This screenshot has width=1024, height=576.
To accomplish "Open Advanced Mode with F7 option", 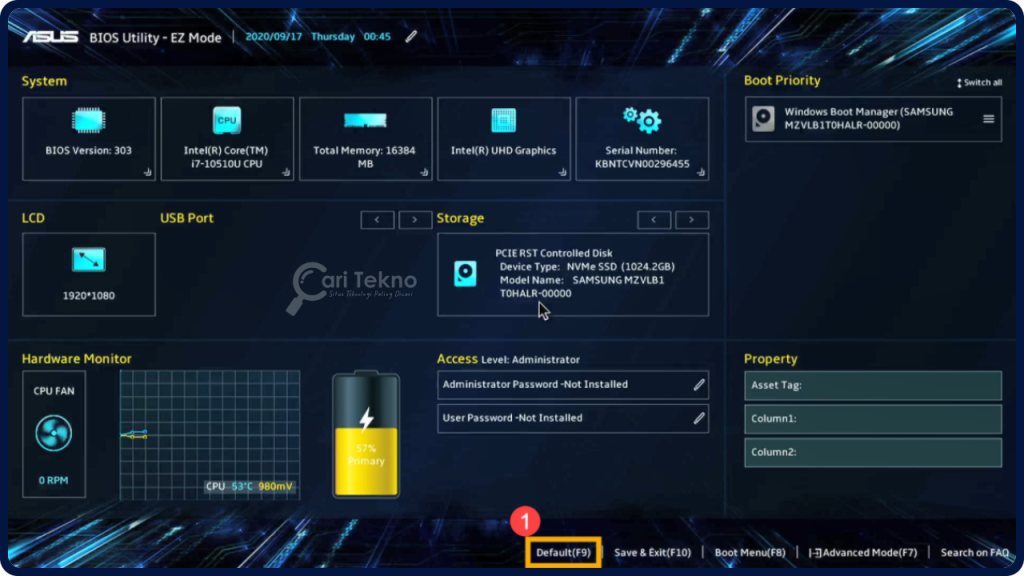I will pos(862,551).
